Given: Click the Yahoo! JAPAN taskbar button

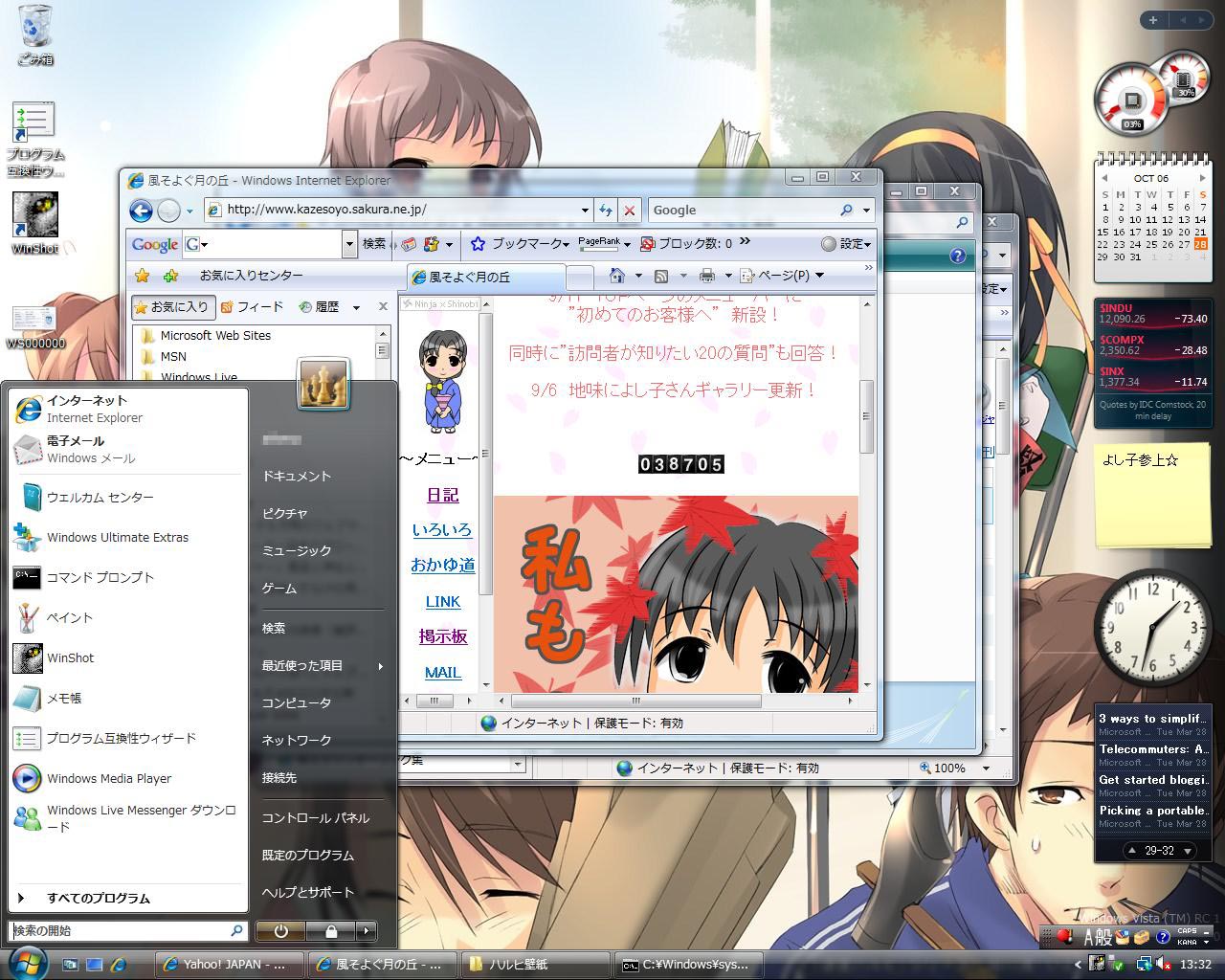Looking at the screenshot, I should 230,965.
